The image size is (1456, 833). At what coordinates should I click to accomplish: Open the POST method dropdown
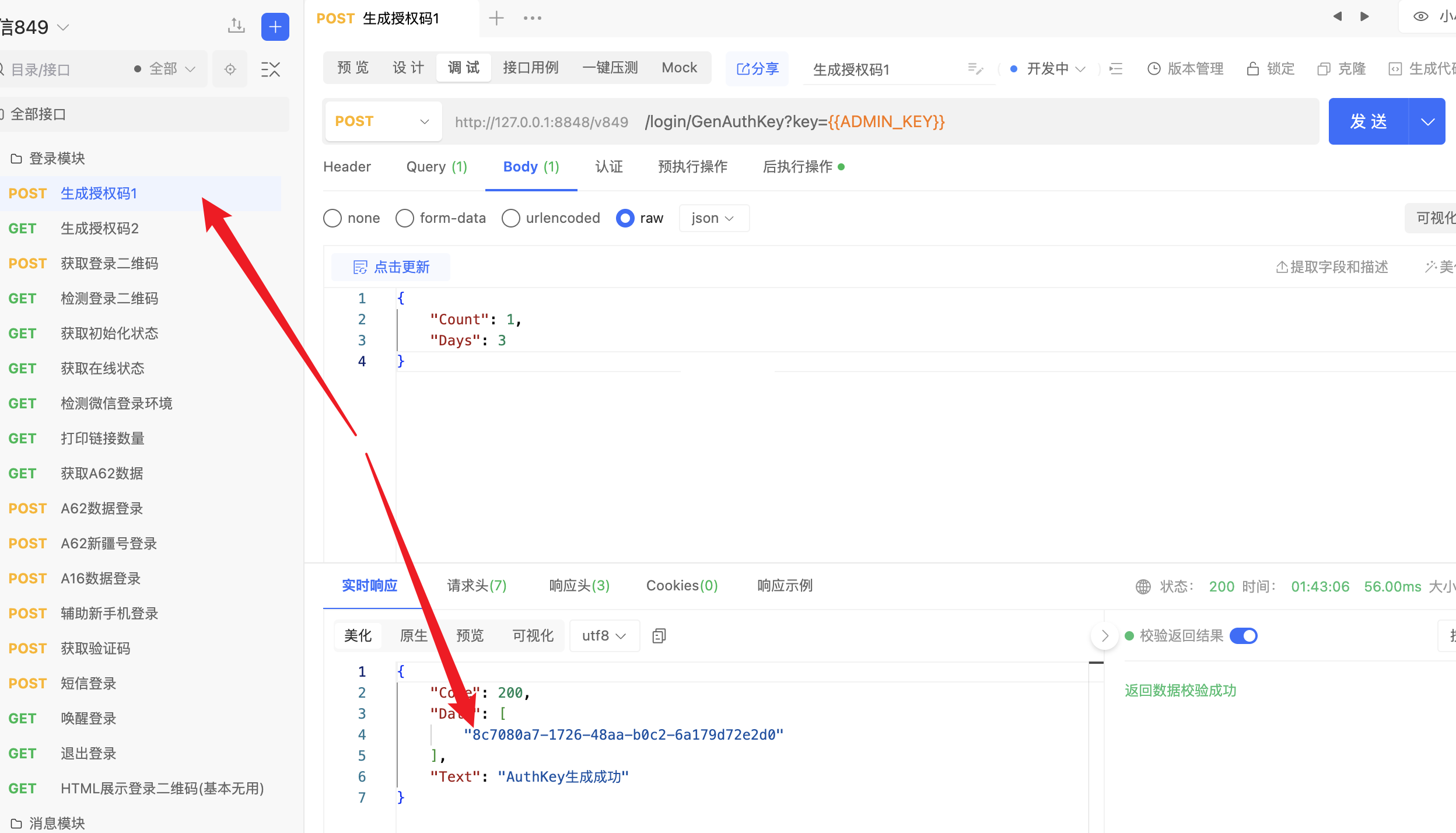click(x=383, y=121)
